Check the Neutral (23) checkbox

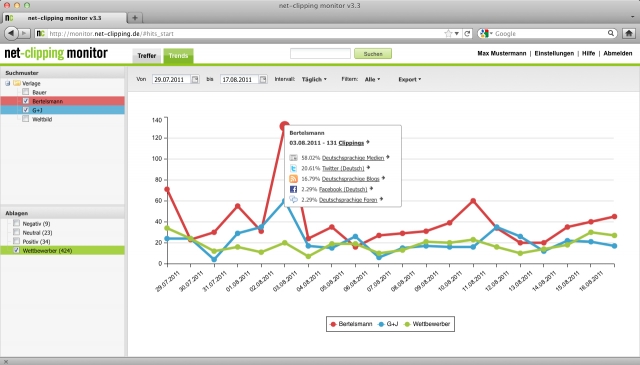click(x=16, y=232)
